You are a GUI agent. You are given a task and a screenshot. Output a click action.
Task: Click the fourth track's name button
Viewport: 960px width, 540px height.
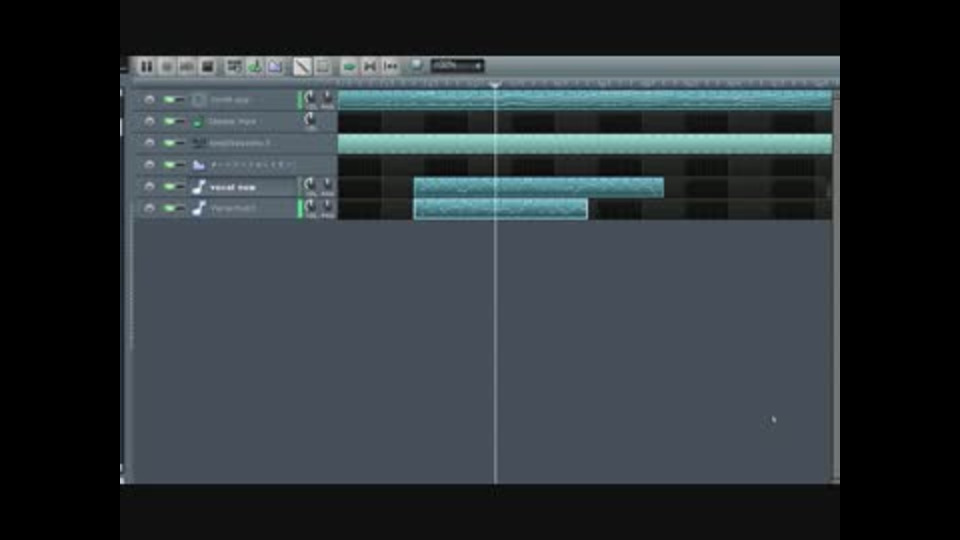[243, 165]
